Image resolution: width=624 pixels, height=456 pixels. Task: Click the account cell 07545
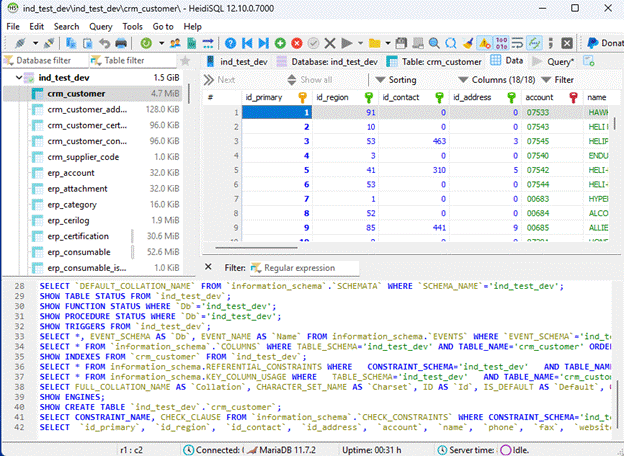pyautogui.click(x=552, y=141)
